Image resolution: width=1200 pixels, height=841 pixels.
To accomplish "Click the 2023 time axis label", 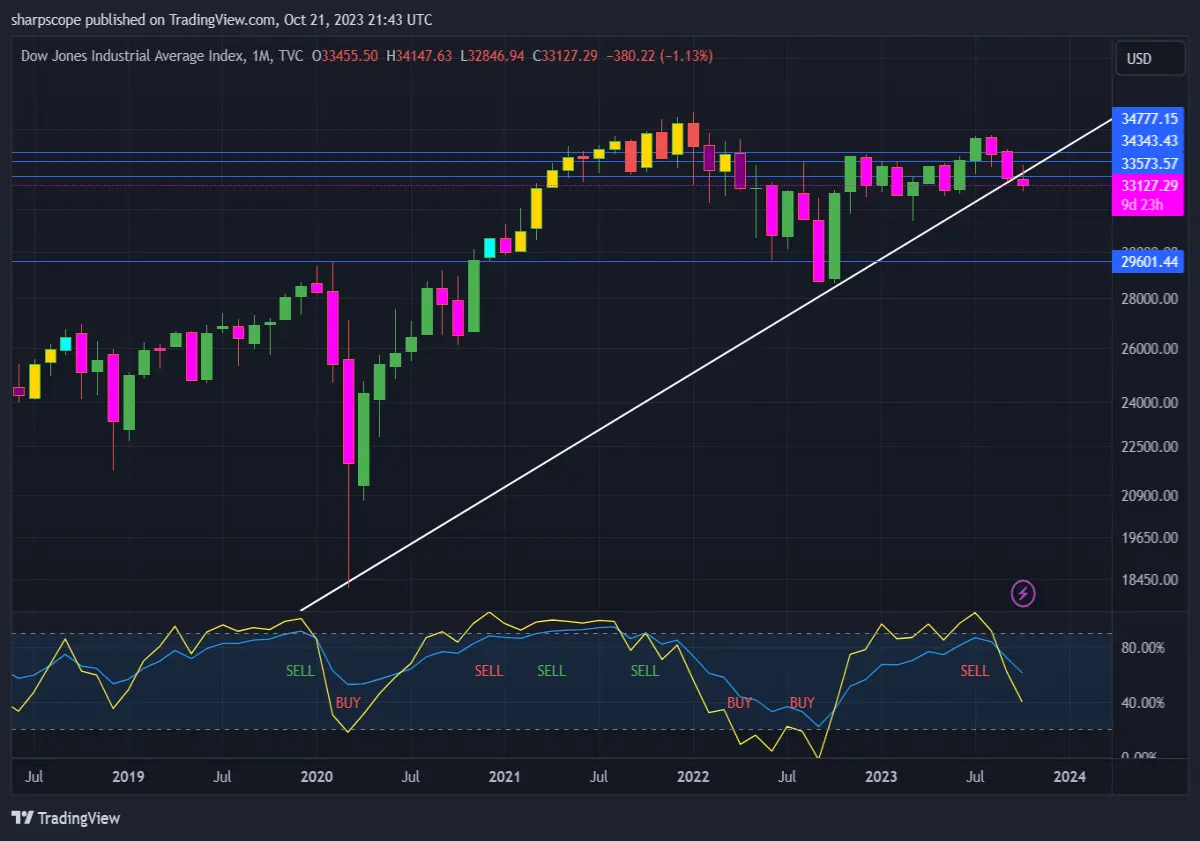I will click(x=881, y=776).
